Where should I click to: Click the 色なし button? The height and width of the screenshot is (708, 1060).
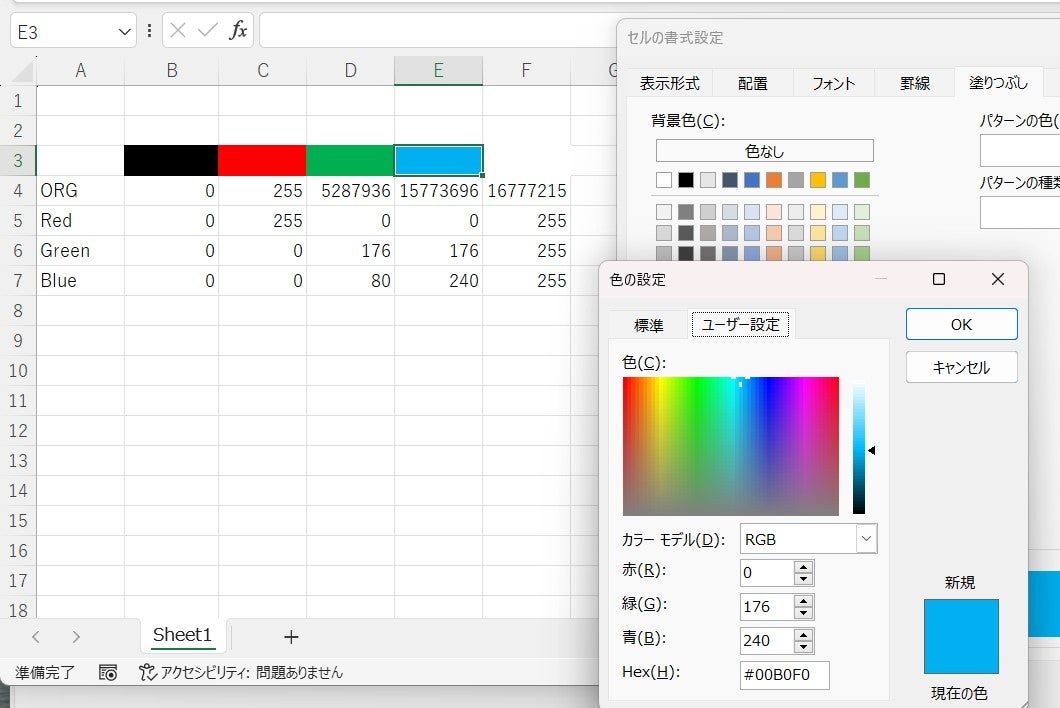point(765,151)
